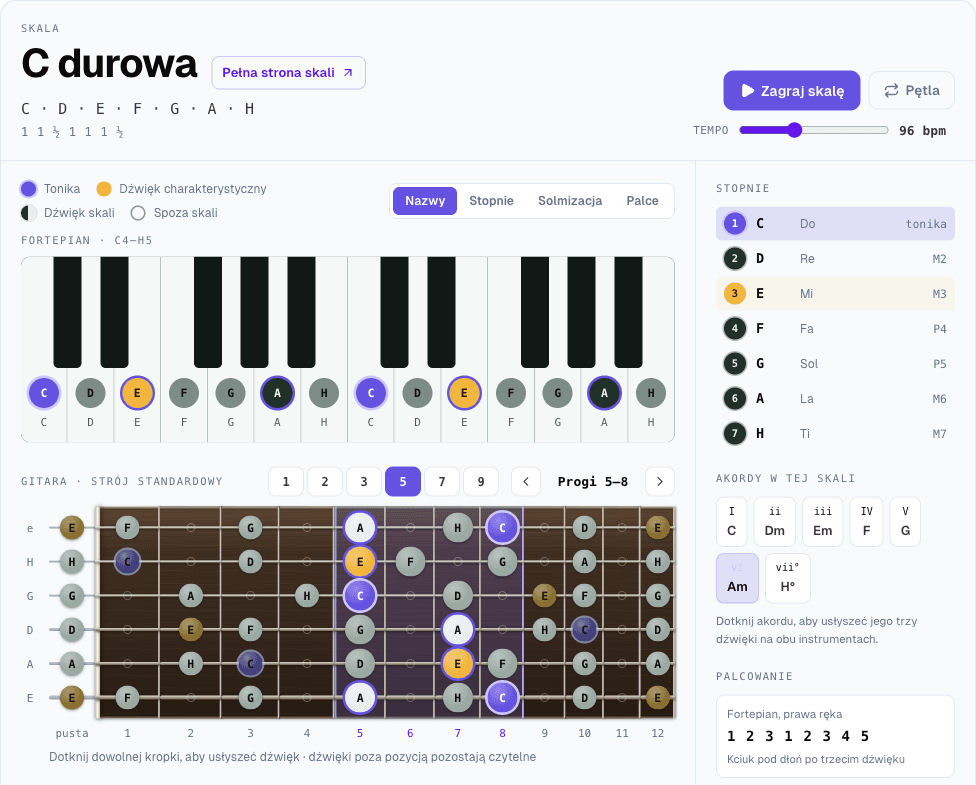Play the IV chord F
The height and width of the screenshot is (785, 976).
pos(866,522)
